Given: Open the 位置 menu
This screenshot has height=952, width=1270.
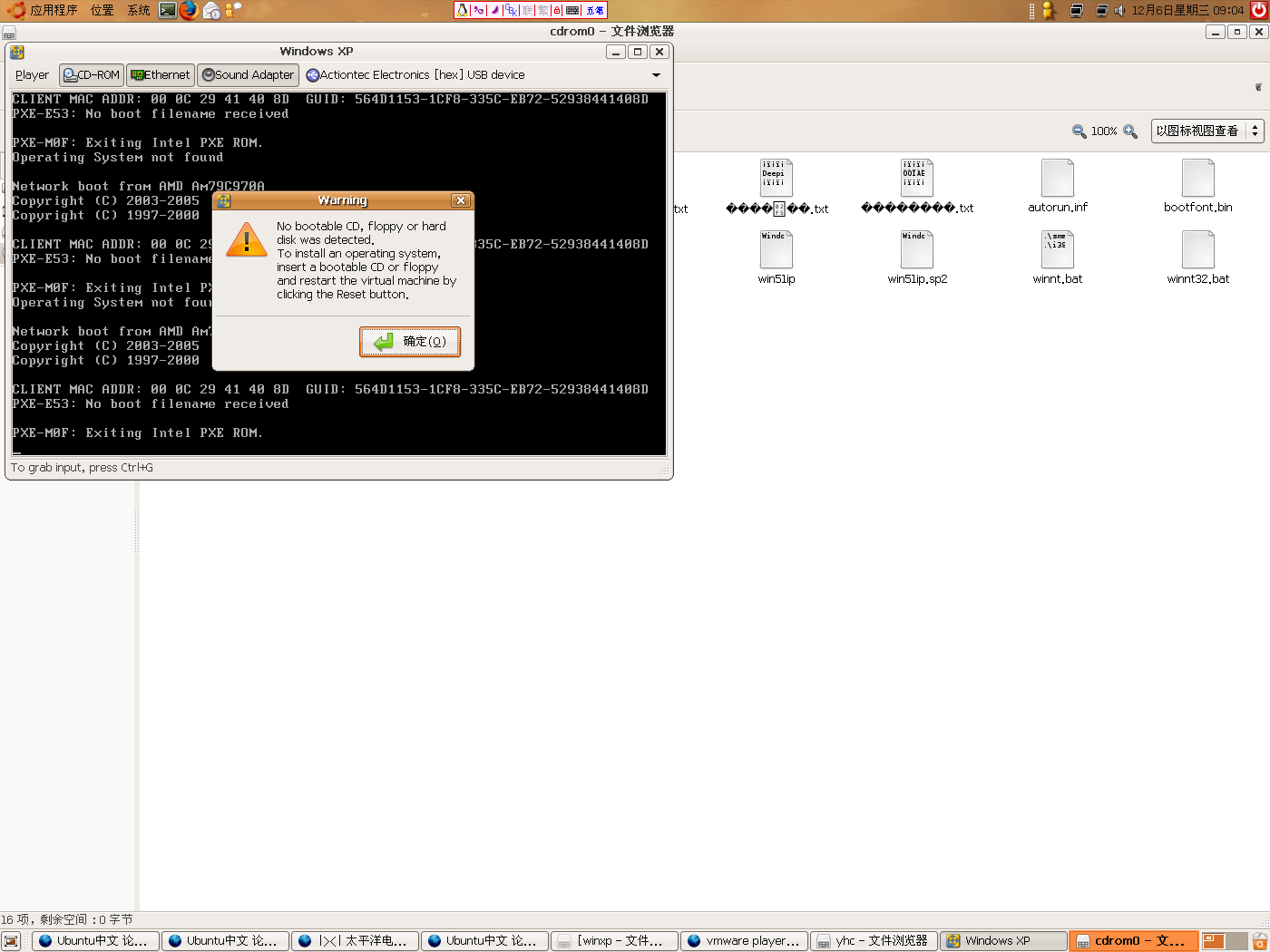Looking at the screenshot, I should coord(103,10).
